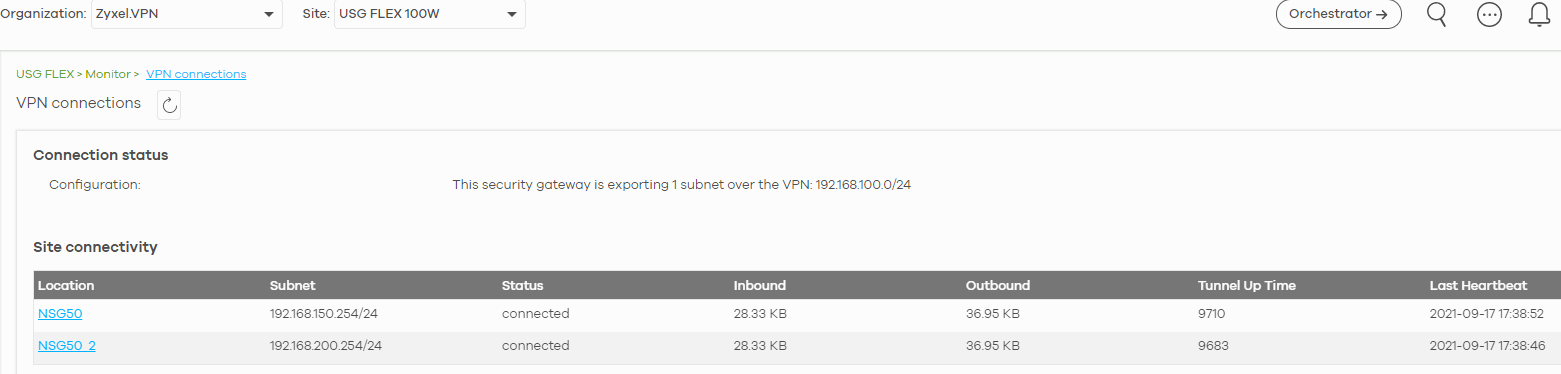Click the Orchestrator button

click(1338, 14)
